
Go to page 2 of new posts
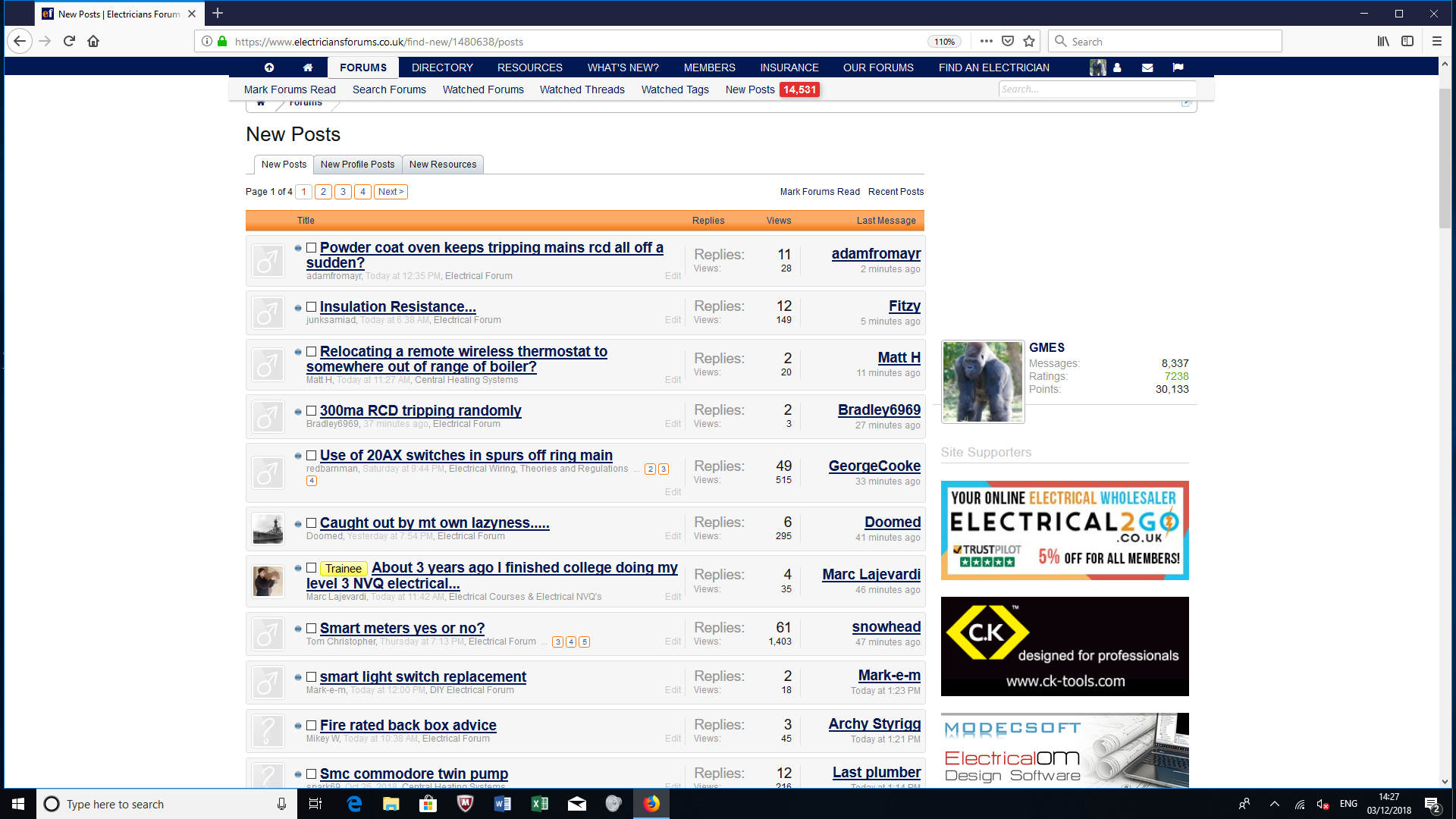point(323,192)
